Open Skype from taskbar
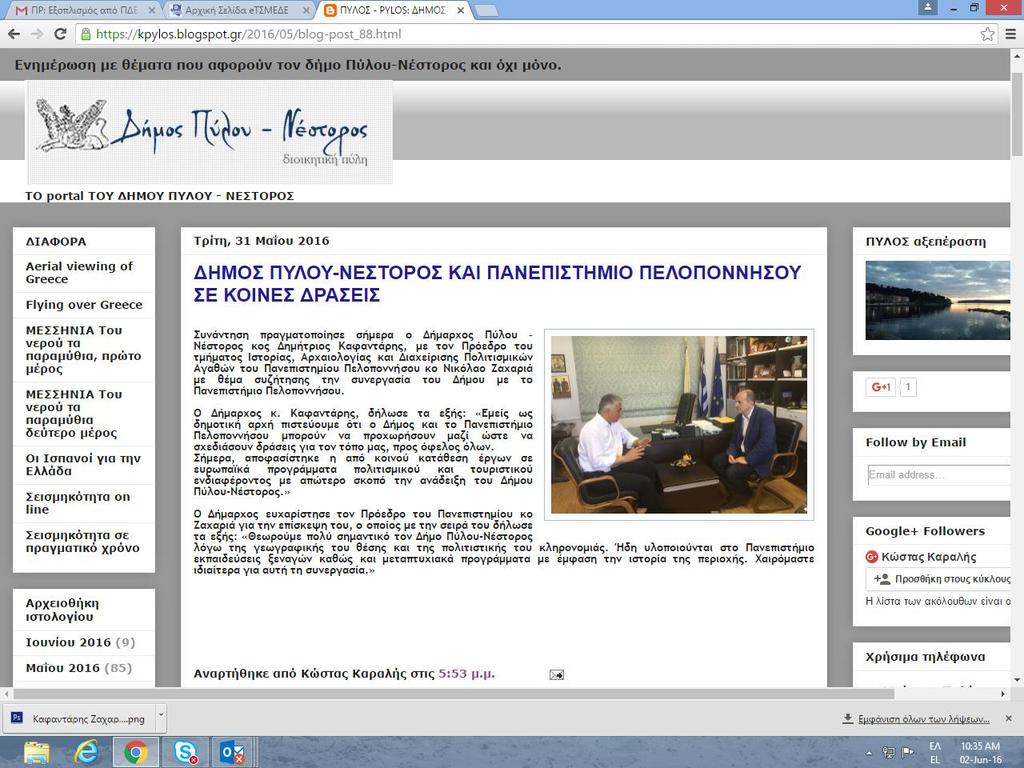Screen dimensions: 1024x768 185,752
